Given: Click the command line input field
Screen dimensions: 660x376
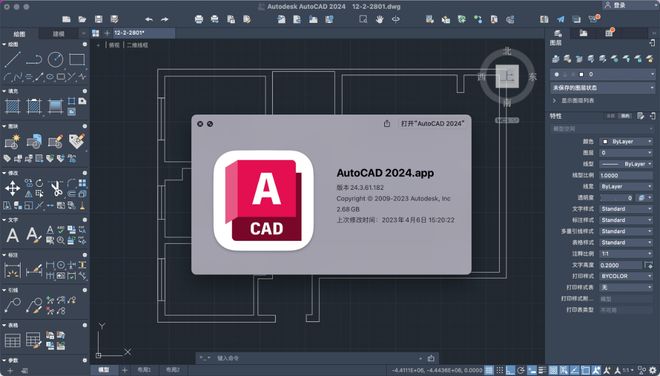Looking at the screenshot, I should point(317,358).
